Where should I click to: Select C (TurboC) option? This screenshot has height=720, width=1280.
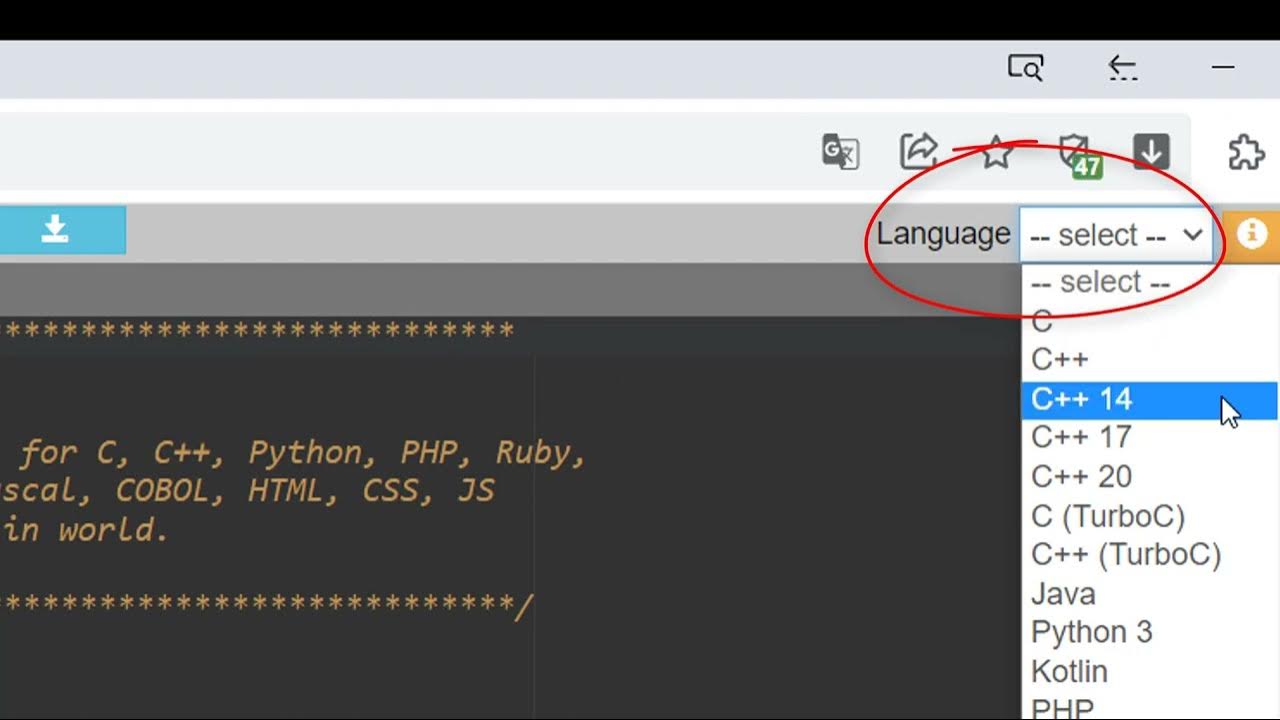pos(1108,516)
